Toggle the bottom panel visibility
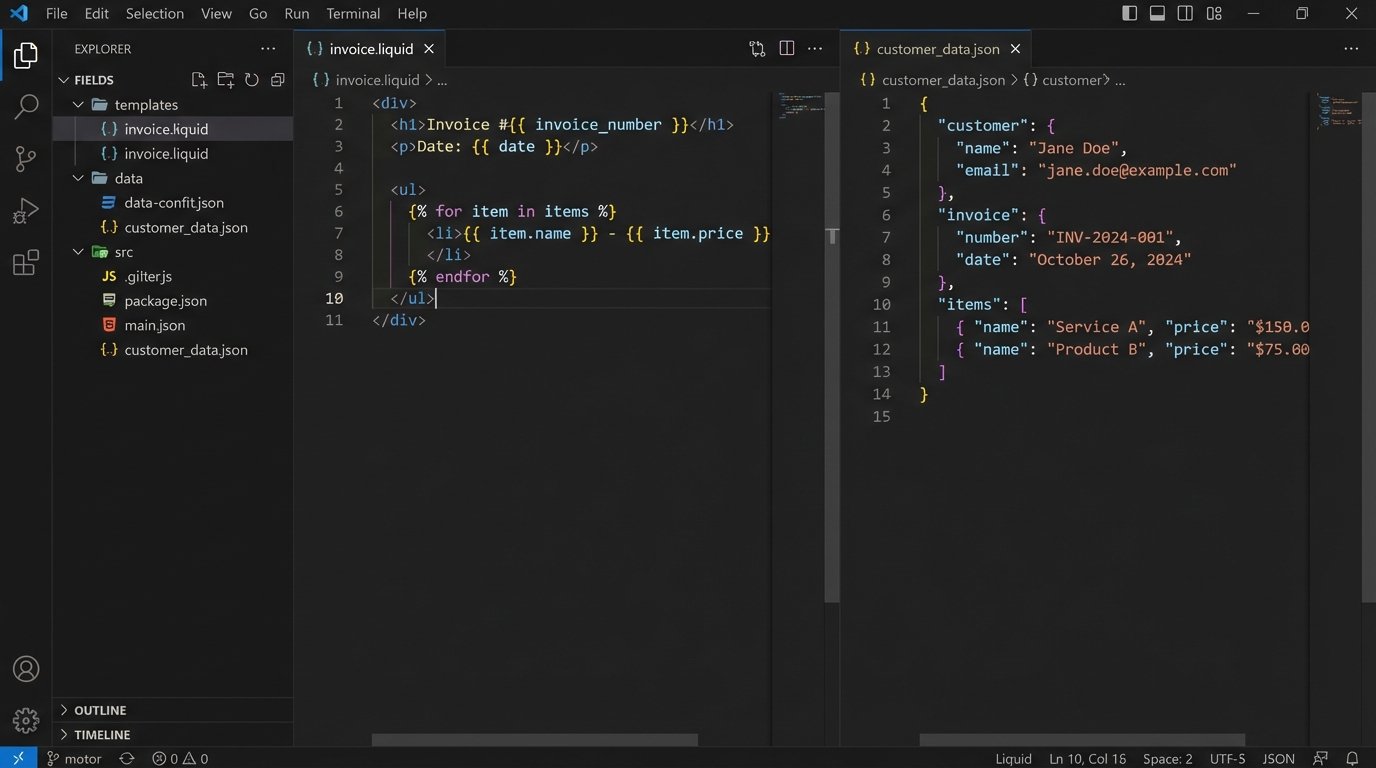 (x=1157, y=13)
